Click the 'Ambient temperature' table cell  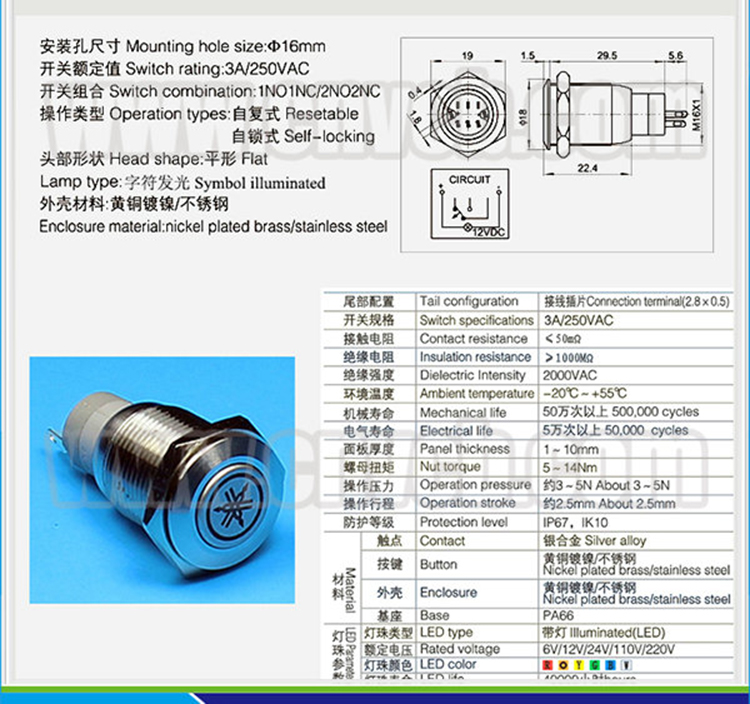coord(477,394)
